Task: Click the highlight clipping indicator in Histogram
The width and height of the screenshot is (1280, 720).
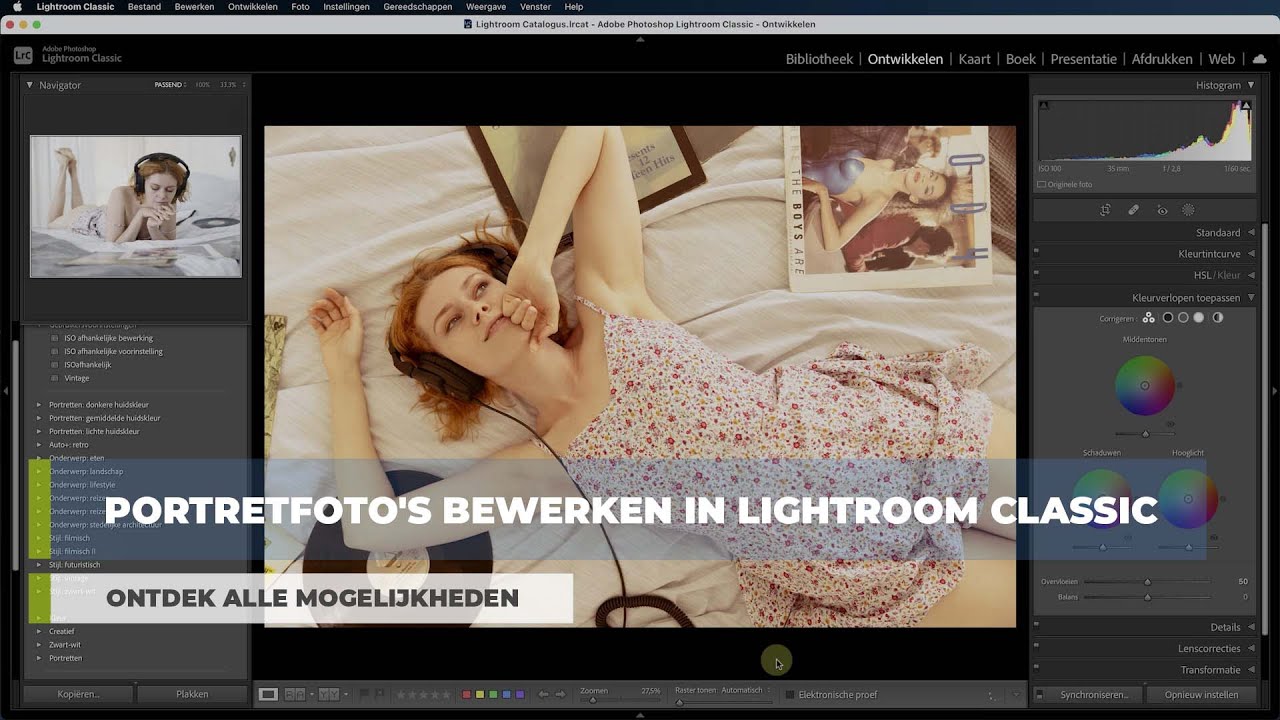Action: pos(1247,105)
